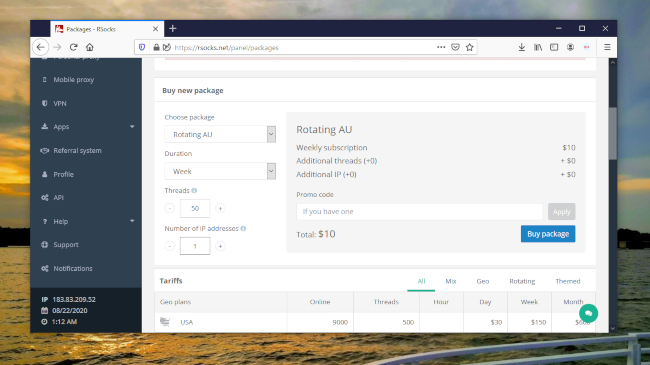The height and width of the screenshot is (365, 650).
Task: Increase Threads with plus button
Action: [x=221, y=208]
